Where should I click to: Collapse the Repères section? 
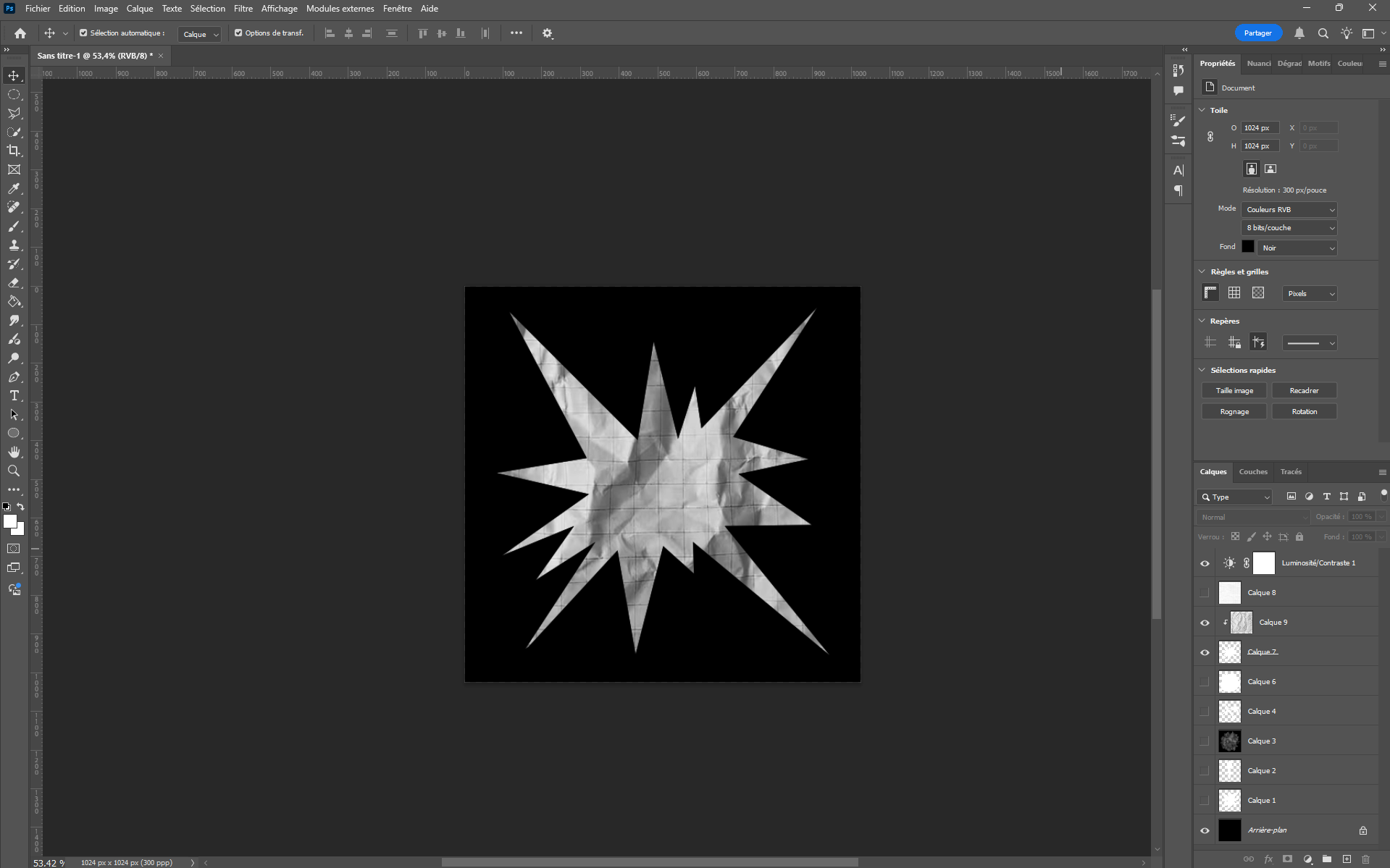pos(1202,321)
